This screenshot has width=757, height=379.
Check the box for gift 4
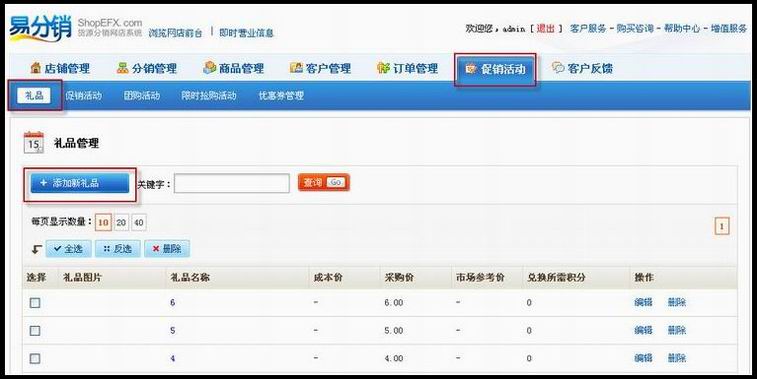click(x=35, y=359)
